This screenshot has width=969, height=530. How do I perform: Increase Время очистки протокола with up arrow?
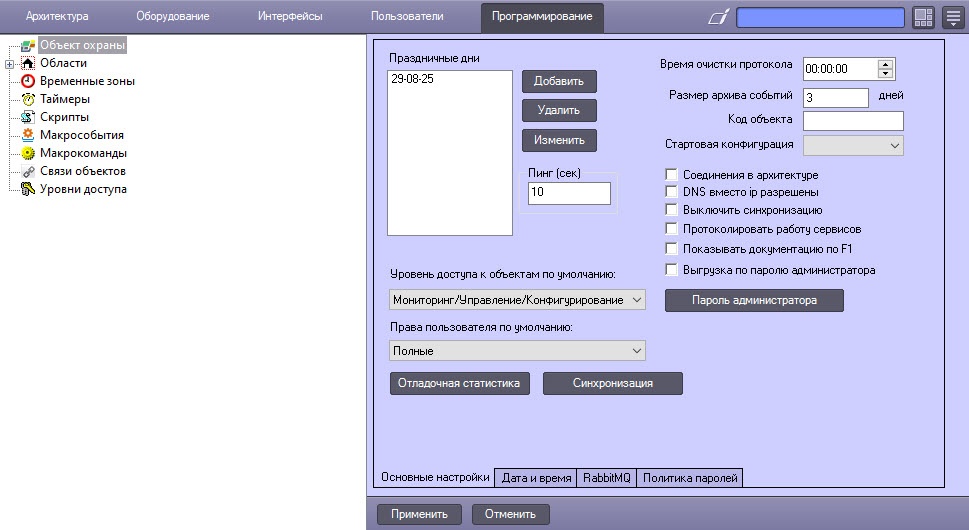tap(886, 64)
